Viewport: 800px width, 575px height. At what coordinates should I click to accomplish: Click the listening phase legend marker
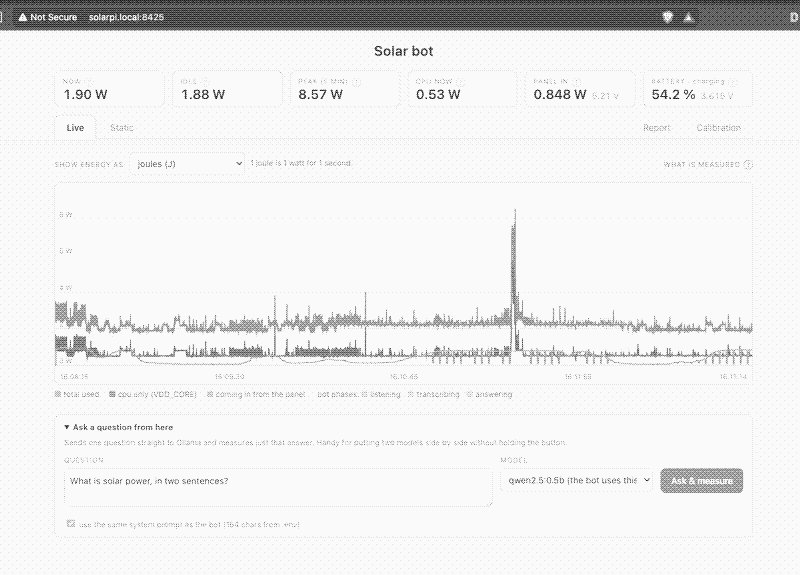[x=364, y=394]
